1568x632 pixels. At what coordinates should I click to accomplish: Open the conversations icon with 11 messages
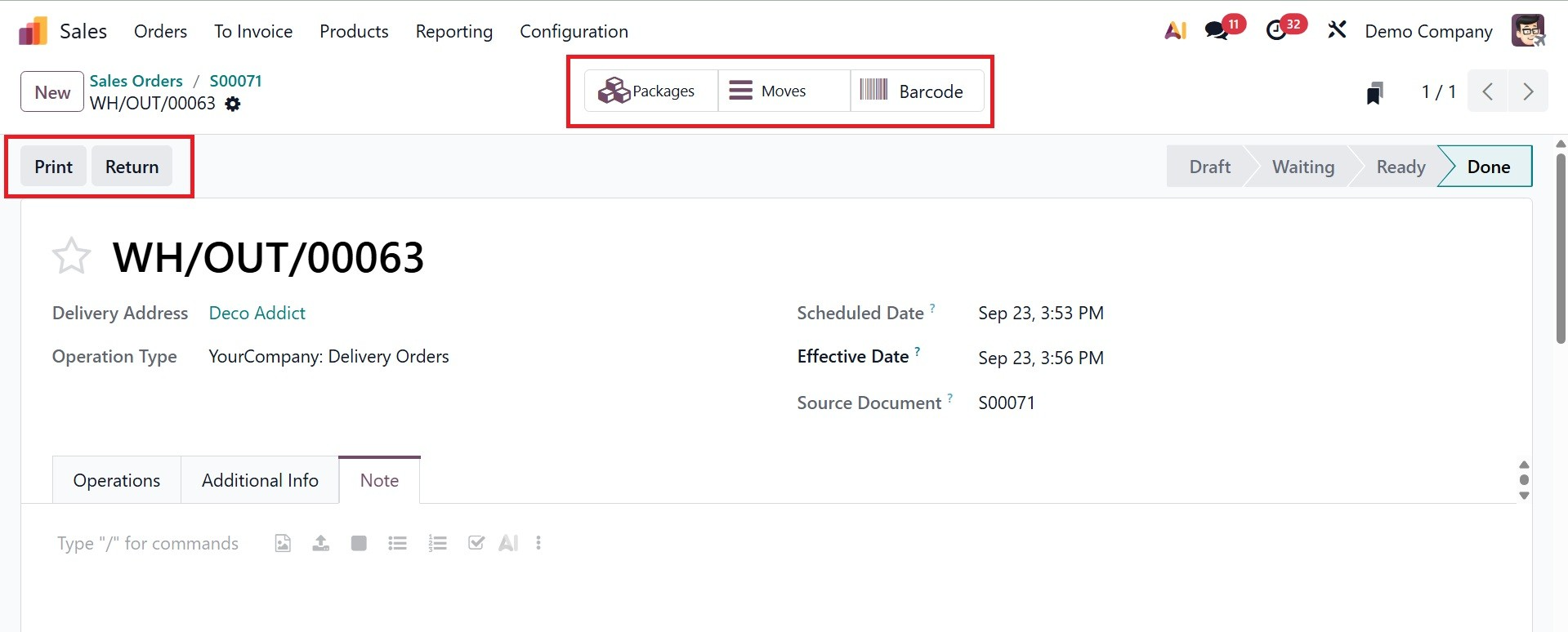tap(1217, 31)
